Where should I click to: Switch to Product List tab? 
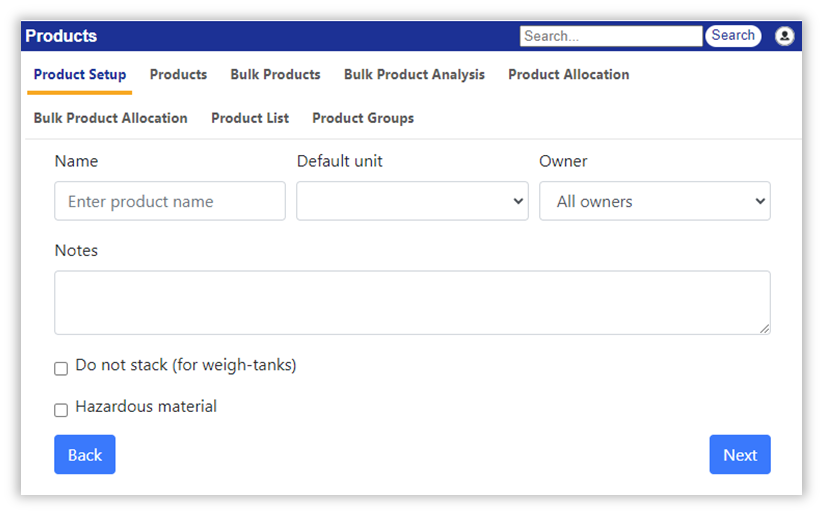250,118
